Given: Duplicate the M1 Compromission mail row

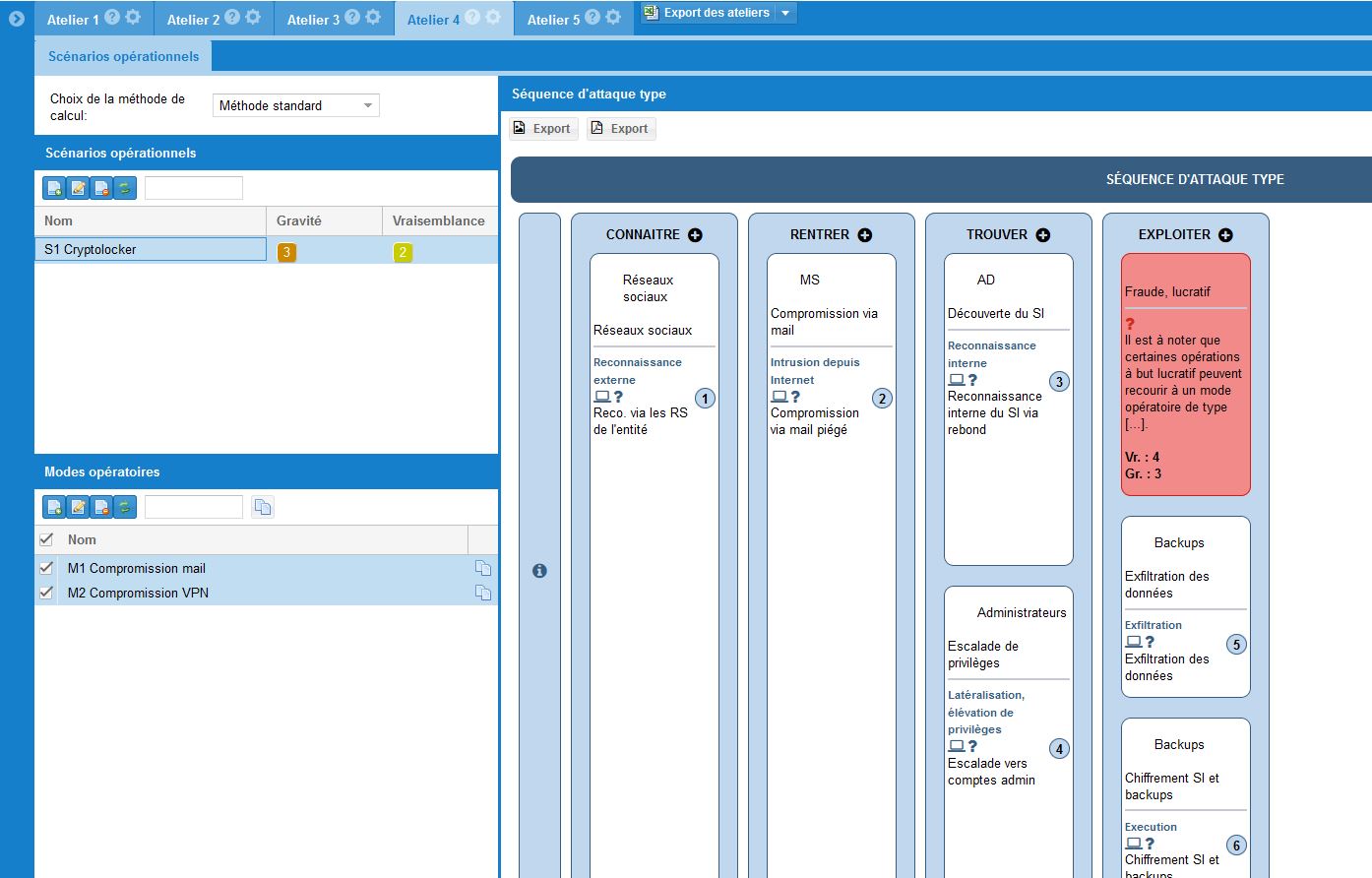Looking at the screenshot, I should click(483, 568).
